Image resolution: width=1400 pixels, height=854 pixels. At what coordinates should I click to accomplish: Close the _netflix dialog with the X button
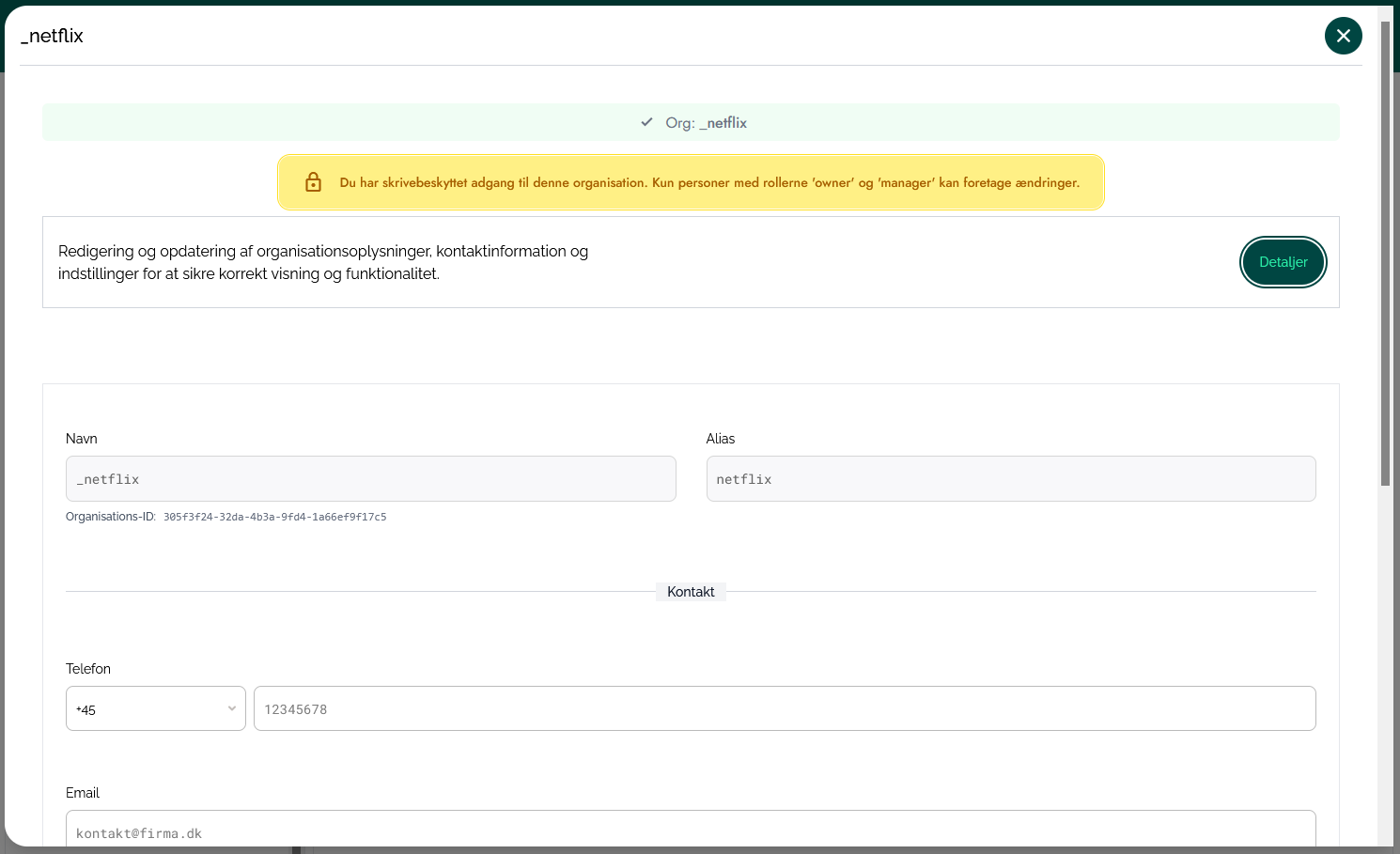click(1343, 36)
